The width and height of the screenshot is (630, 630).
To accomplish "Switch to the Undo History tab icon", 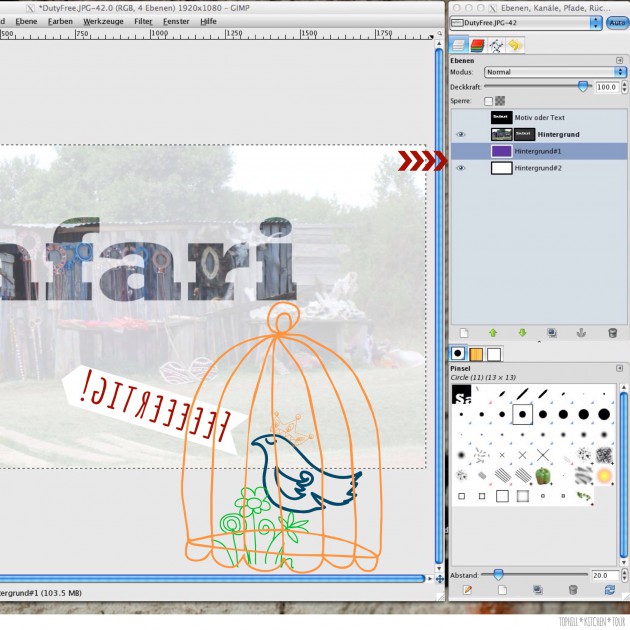I will click(x=514, y=45).
